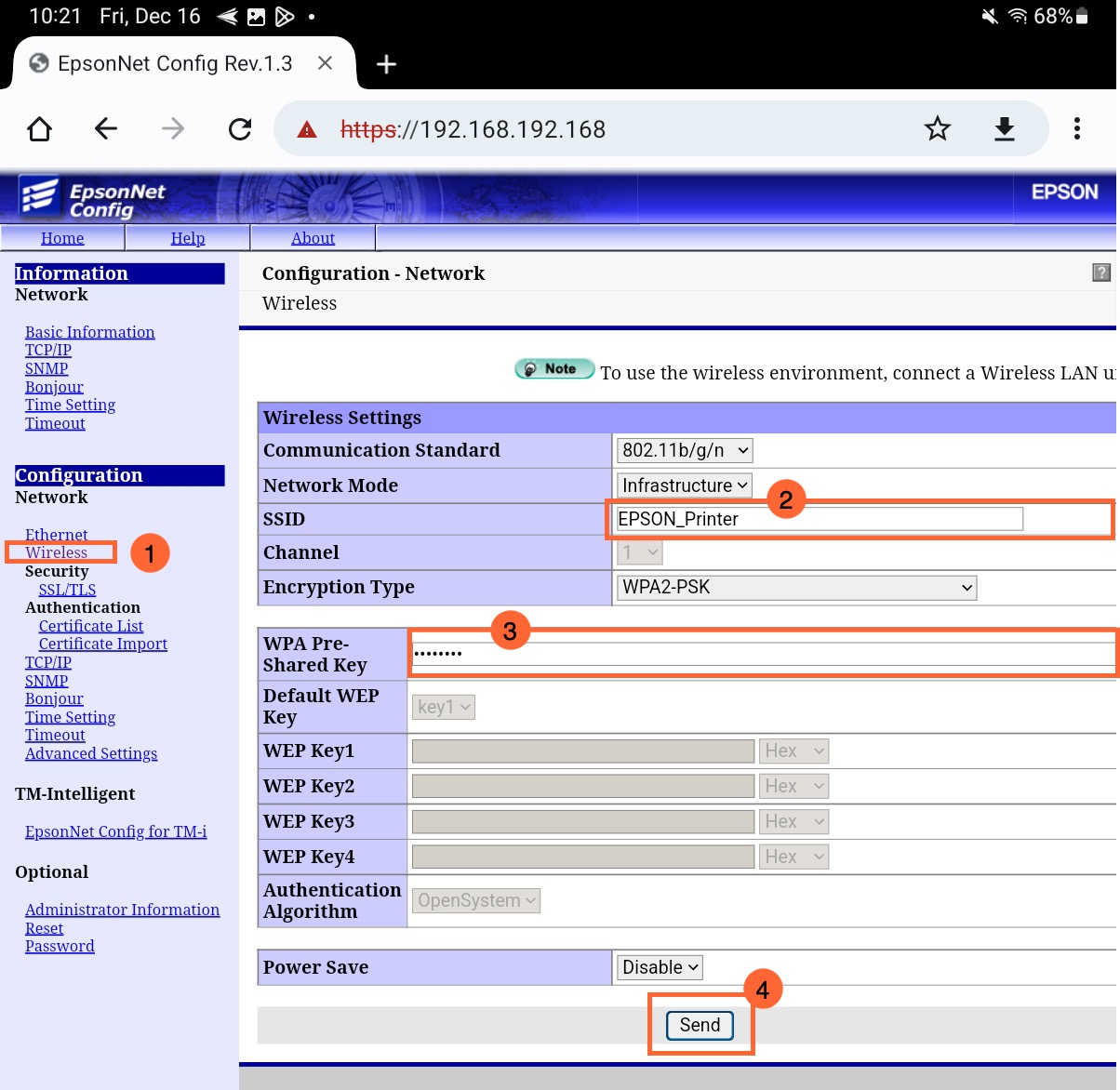Screen dimensions: 1120x1090
Task: Open TCP/IP under the Configuration section
Action: [48, 662]
